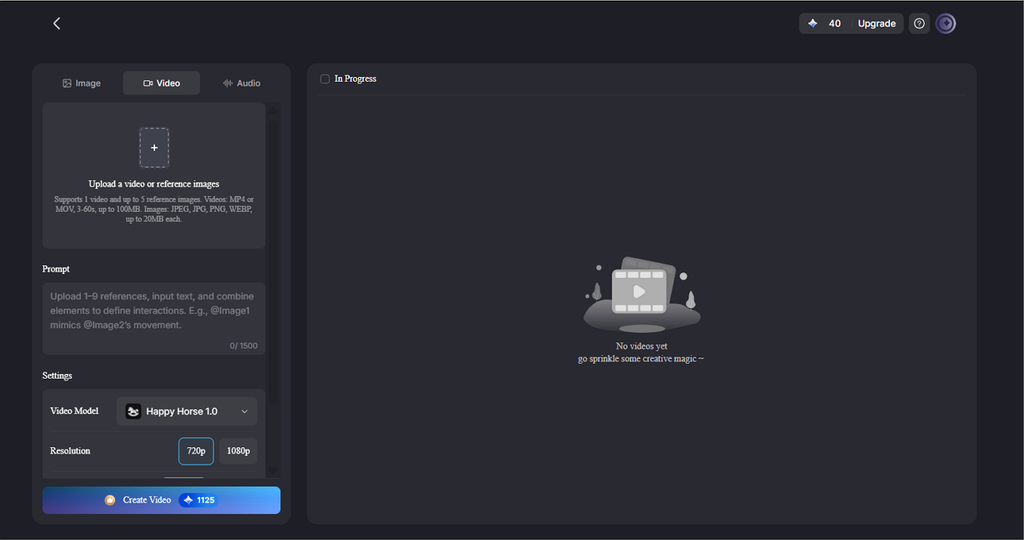Click the Upgrade button

pos(876,24)
